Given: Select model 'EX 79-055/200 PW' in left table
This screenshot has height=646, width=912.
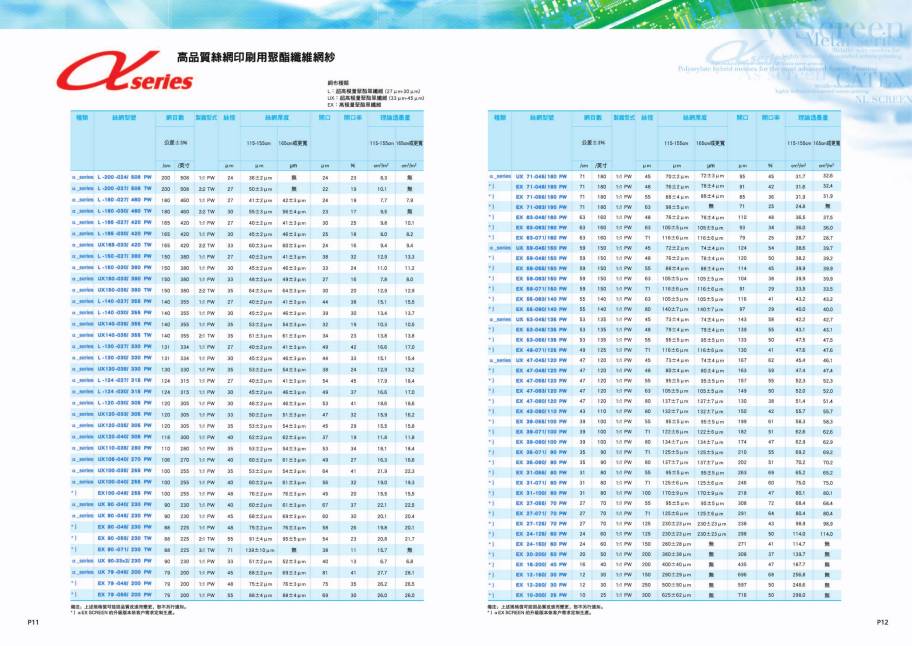Looking at the screenshot, I should pos(124,595).
